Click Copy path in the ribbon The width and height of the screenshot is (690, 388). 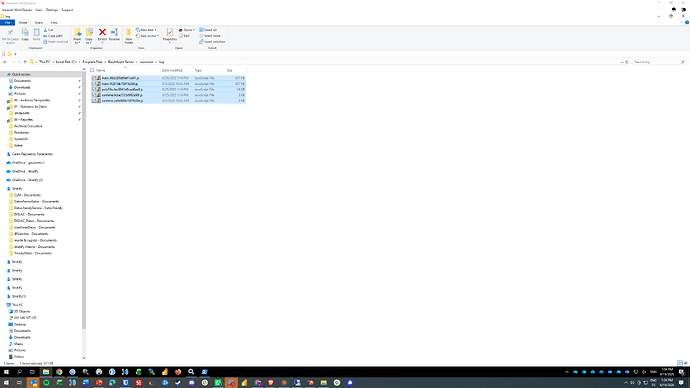click(53, 36)
